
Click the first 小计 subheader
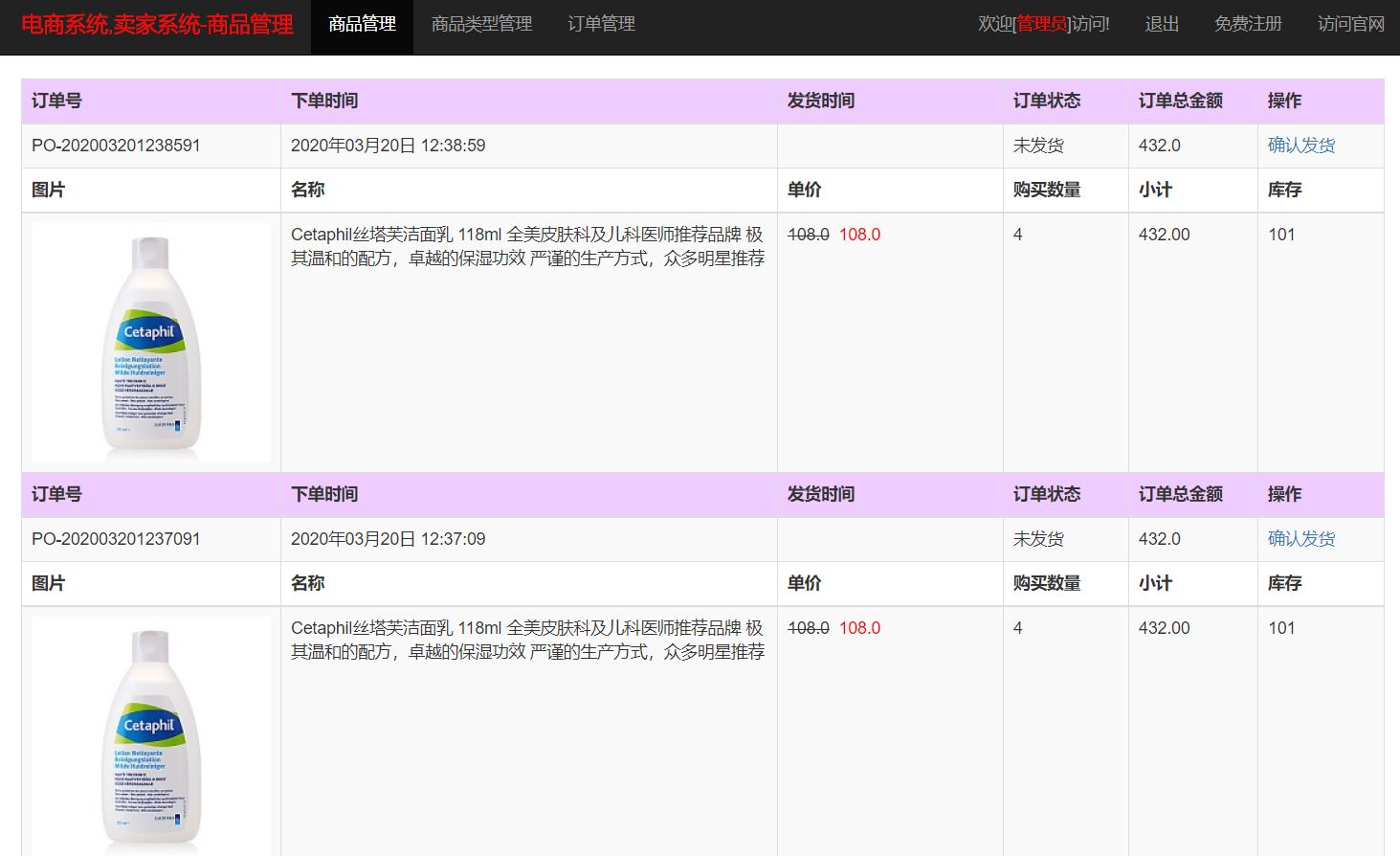[x=1155, y=190]
